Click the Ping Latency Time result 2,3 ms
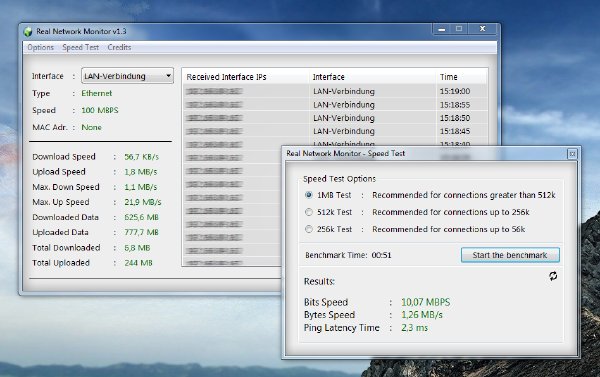The height and width of the screenshot is (377, 600). [414, 328]
